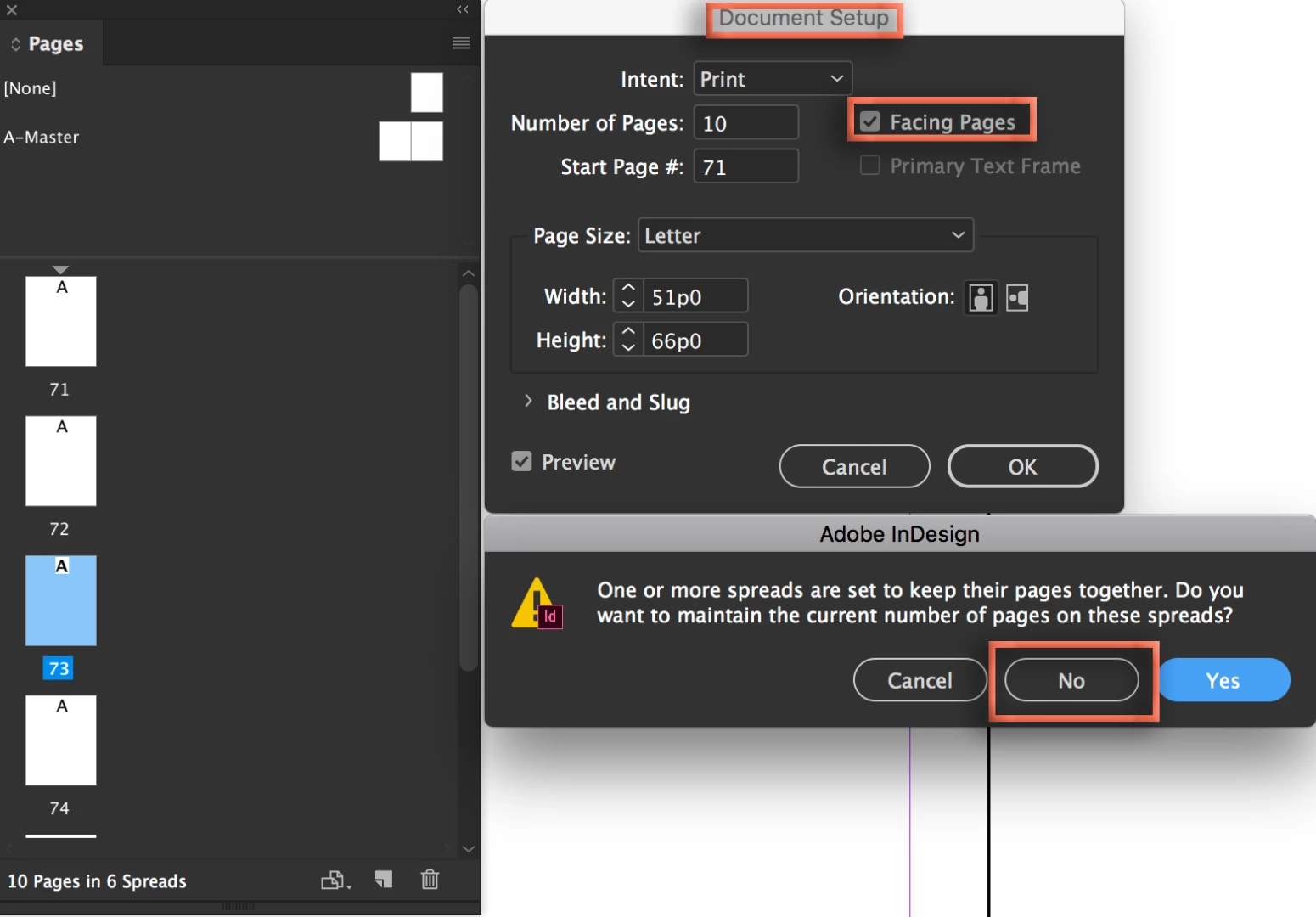Click the Edit Page Size icon

point(335,880)
